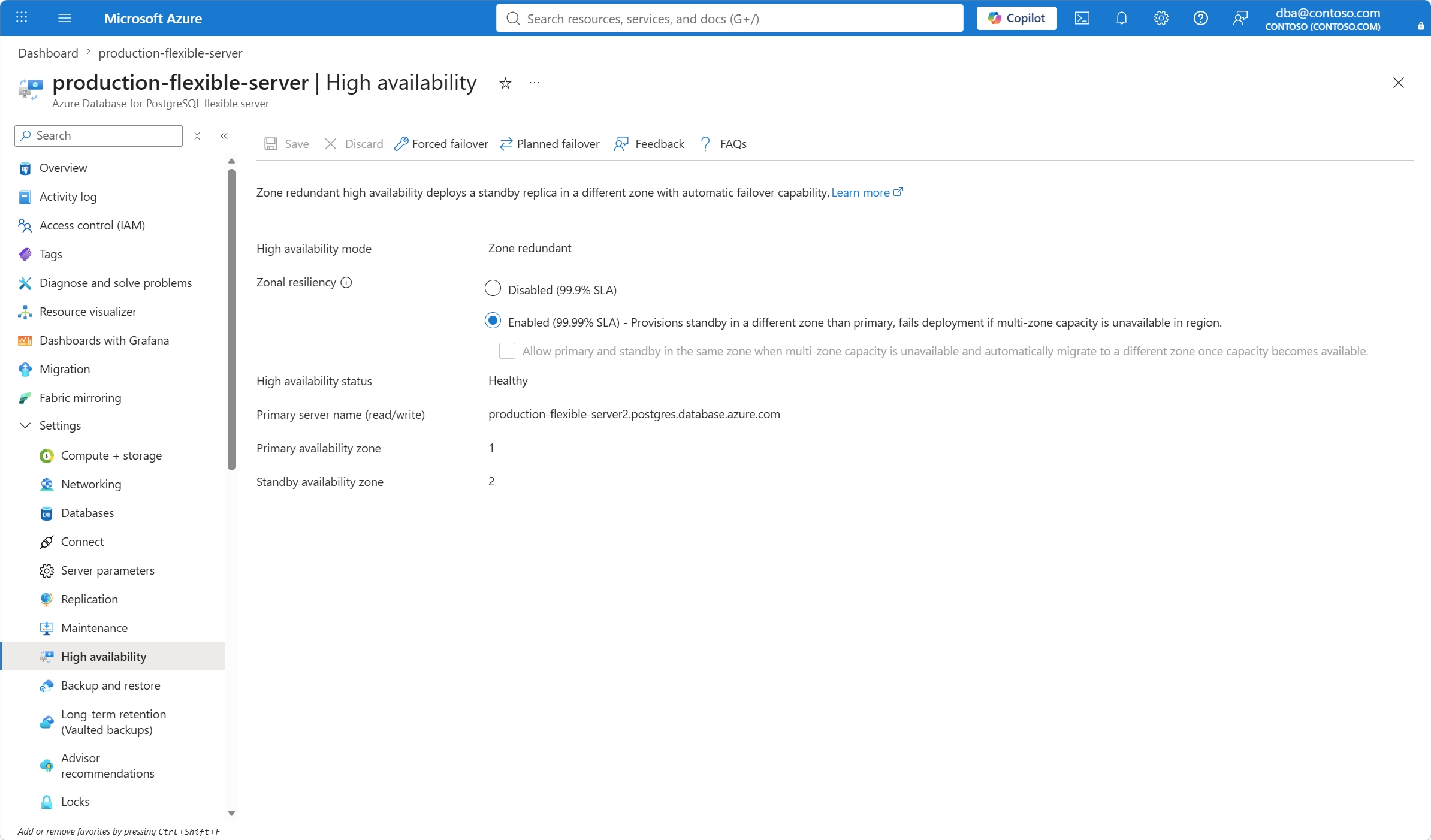This screenshot has height=840, width=1431.
Task: Open Feedback in the command bar
Action: (x=649, y=144)
